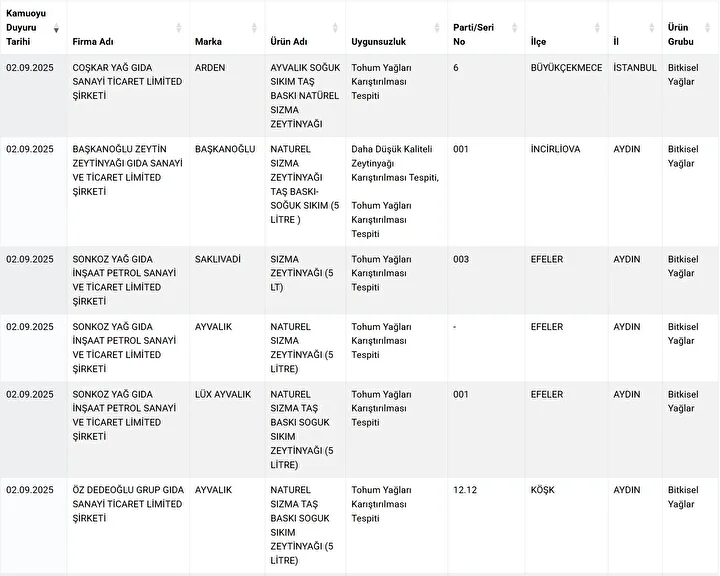Click sort arrows beside Firma Adı header
This screenshot has height=576, width=720.
pyautogui.click(x=180, y=28)
